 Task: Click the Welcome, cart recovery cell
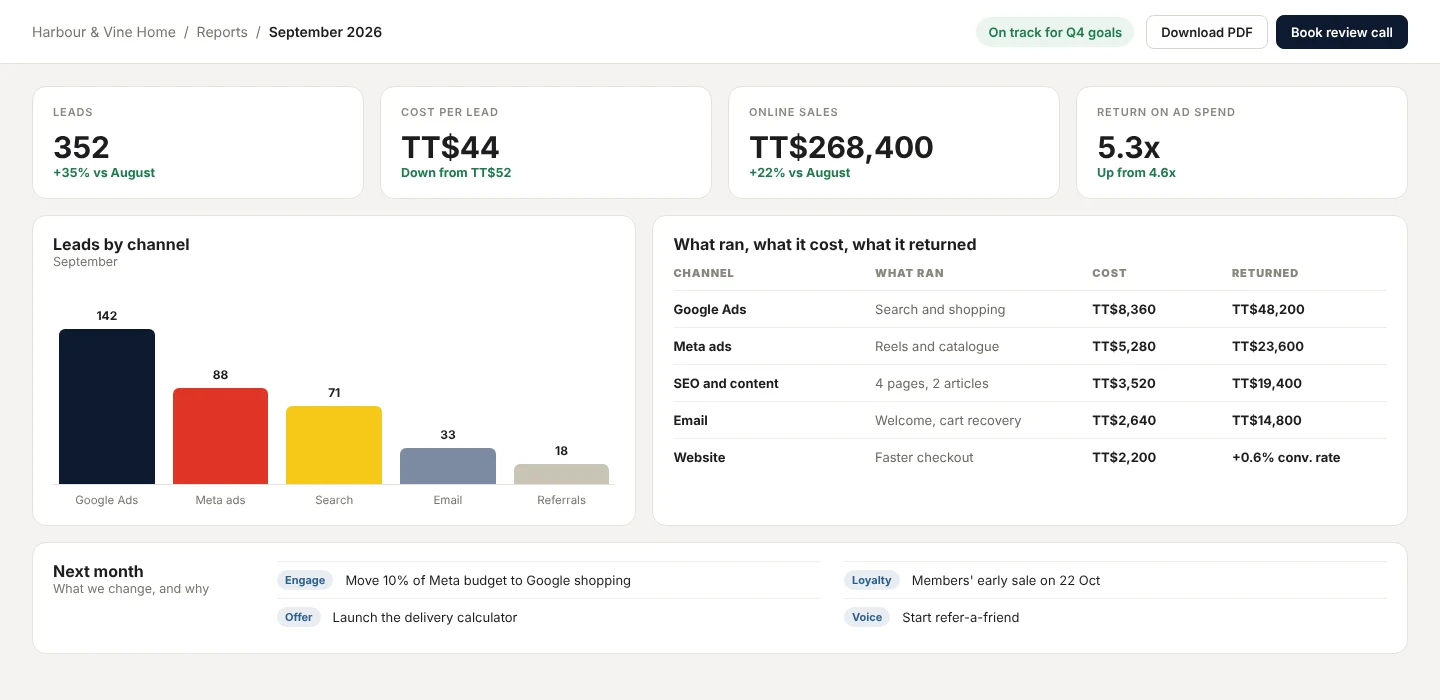(x=948, y=420)
